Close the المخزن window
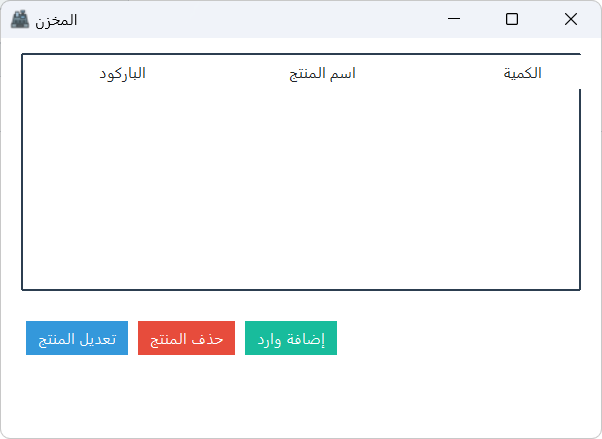The height and width of the screenshot is (439, 602). pyautogui.click(x=571, y=19)
